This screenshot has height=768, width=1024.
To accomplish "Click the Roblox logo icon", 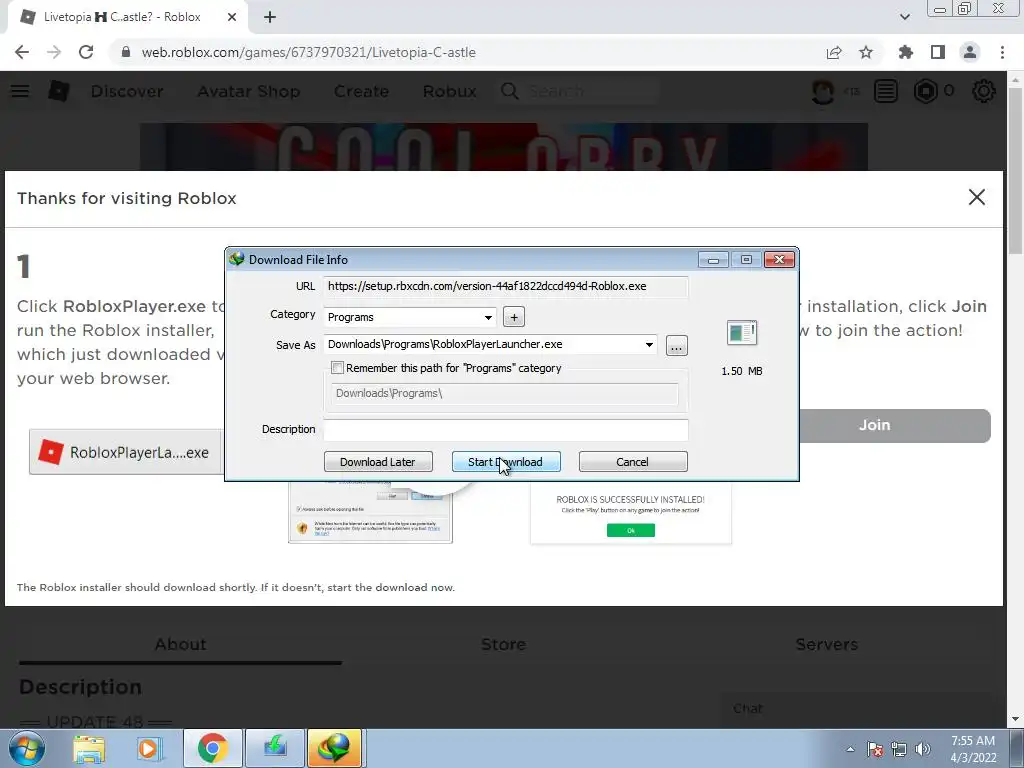I will point(59,91).
